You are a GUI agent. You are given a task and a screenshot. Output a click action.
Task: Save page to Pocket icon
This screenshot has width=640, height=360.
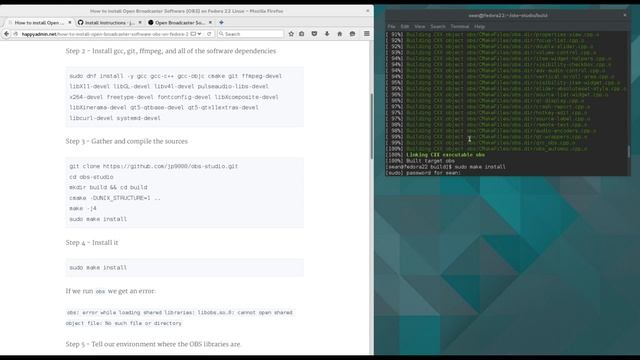(314, 34)
